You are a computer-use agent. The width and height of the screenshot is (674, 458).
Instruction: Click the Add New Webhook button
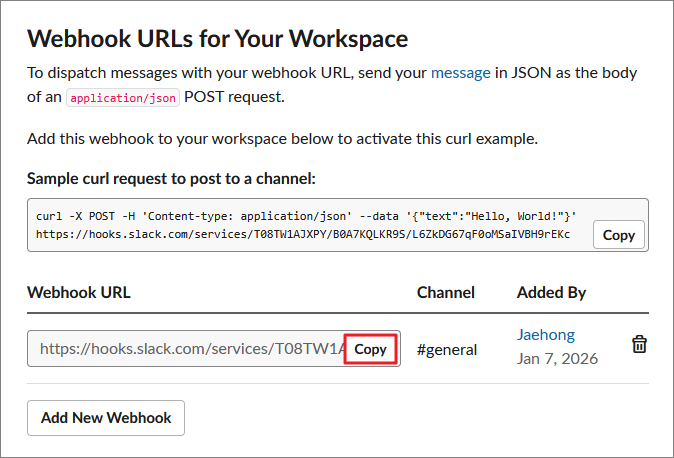[106, 418]
